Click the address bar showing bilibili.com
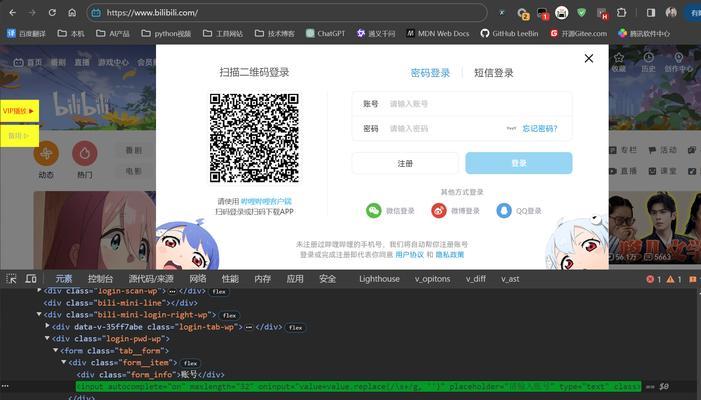701x400 pixels. click(287, 13)
